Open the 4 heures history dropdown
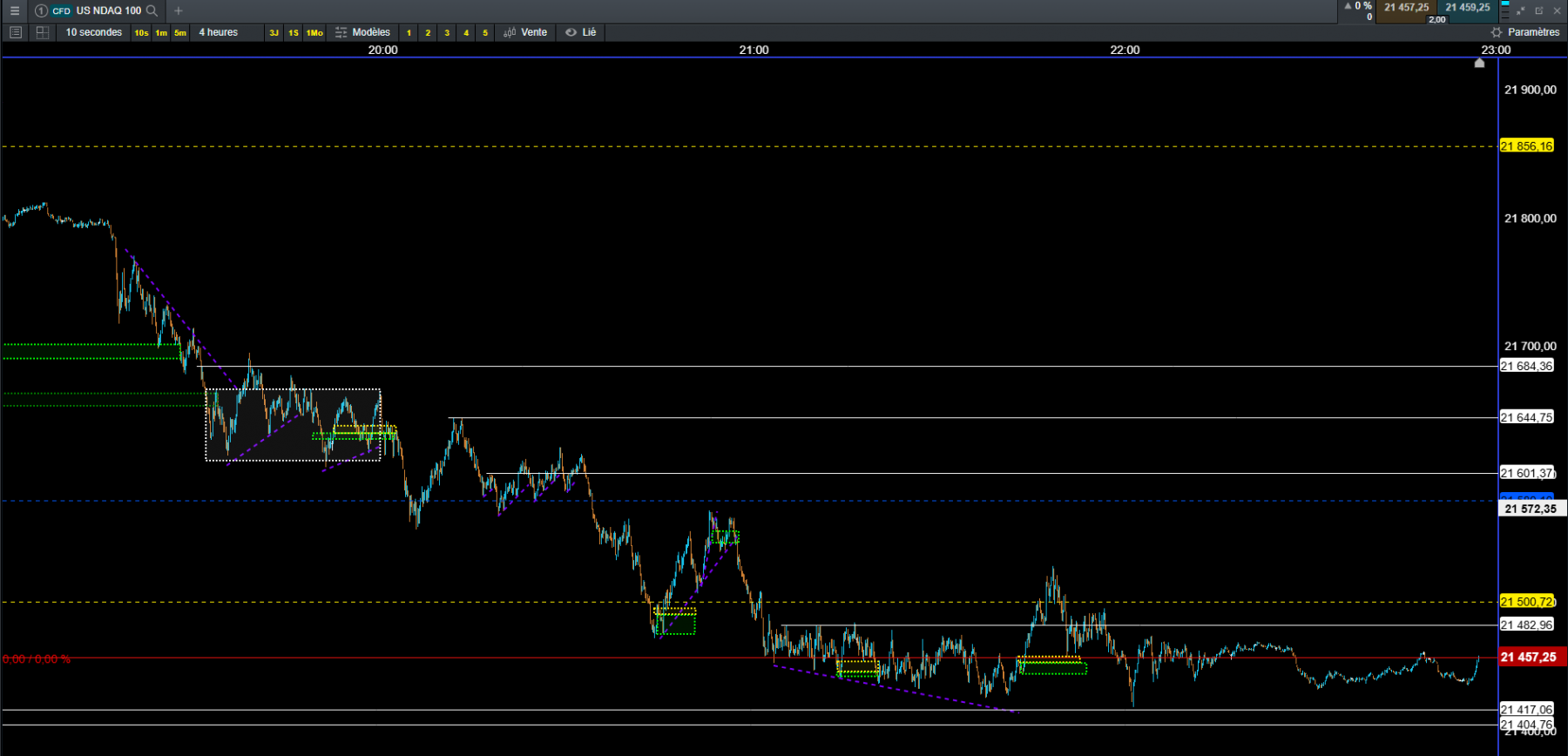Screen dimensions: 1568x756 pos(219,32)
